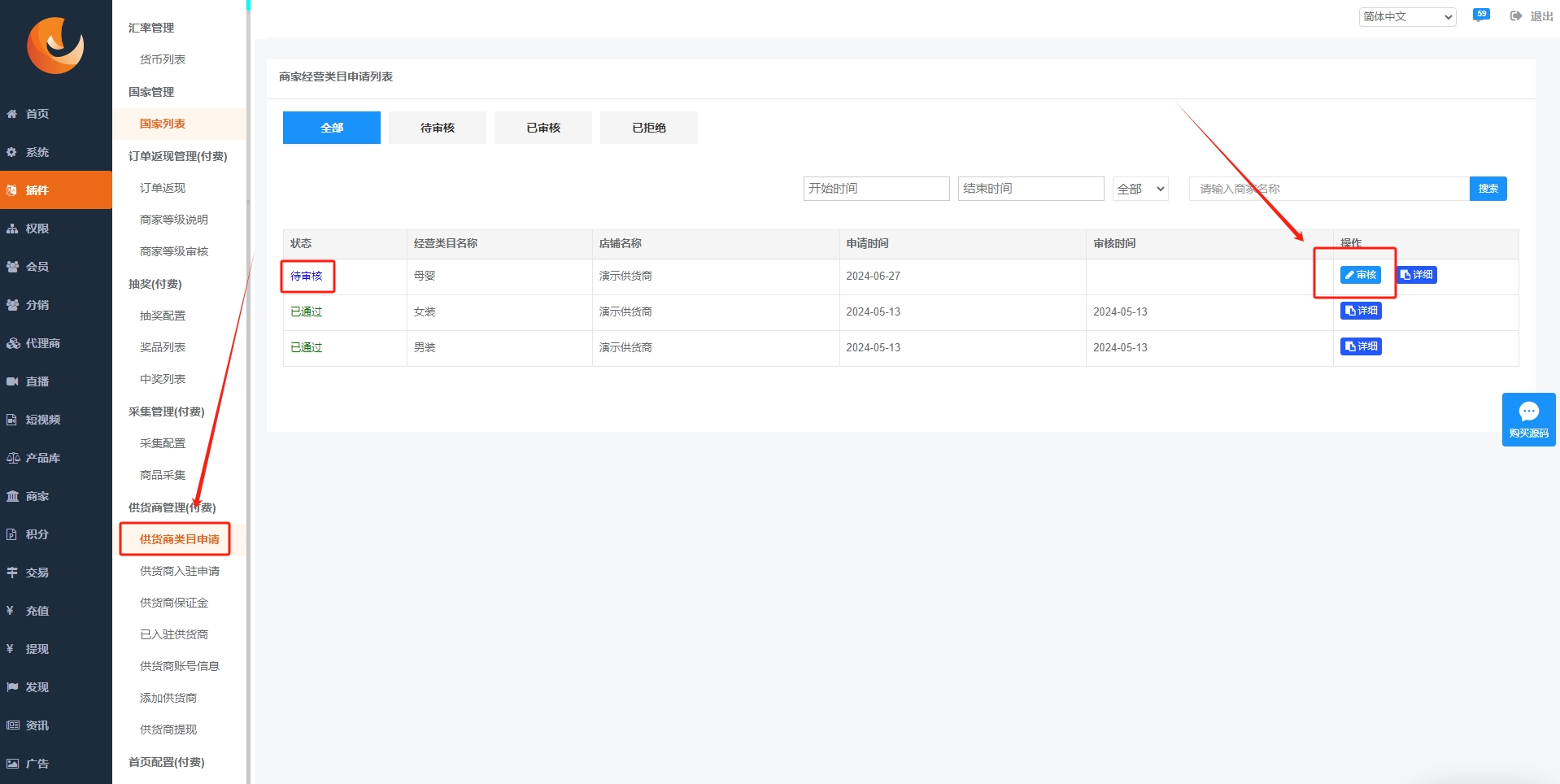Click 详细 button for the 男装 row
Image resolution: width=1560 pixels, height=784 pixels.
1361,346
